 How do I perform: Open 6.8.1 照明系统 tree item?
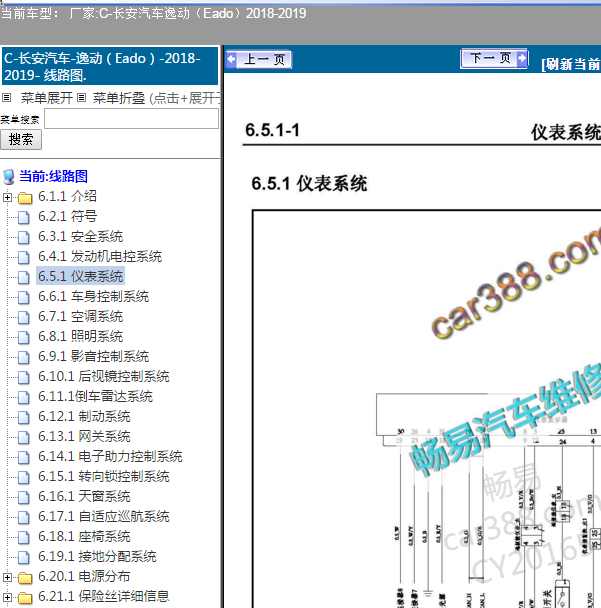click(80, 337)
